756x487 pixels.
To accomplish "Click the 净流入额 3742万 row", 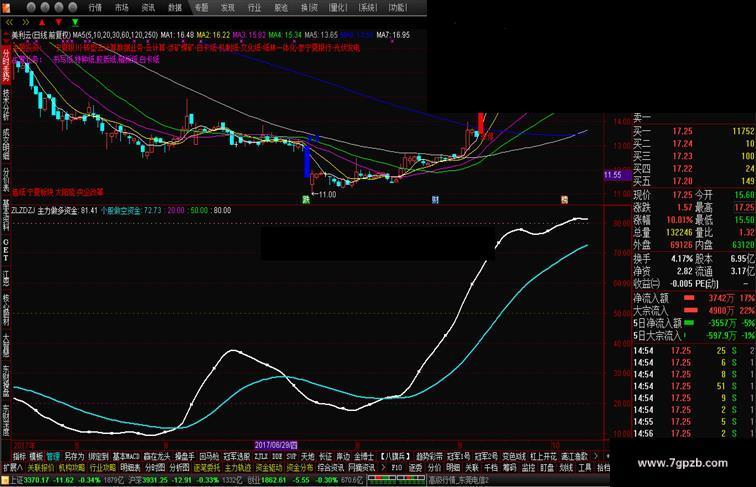I will pos(694,298).
